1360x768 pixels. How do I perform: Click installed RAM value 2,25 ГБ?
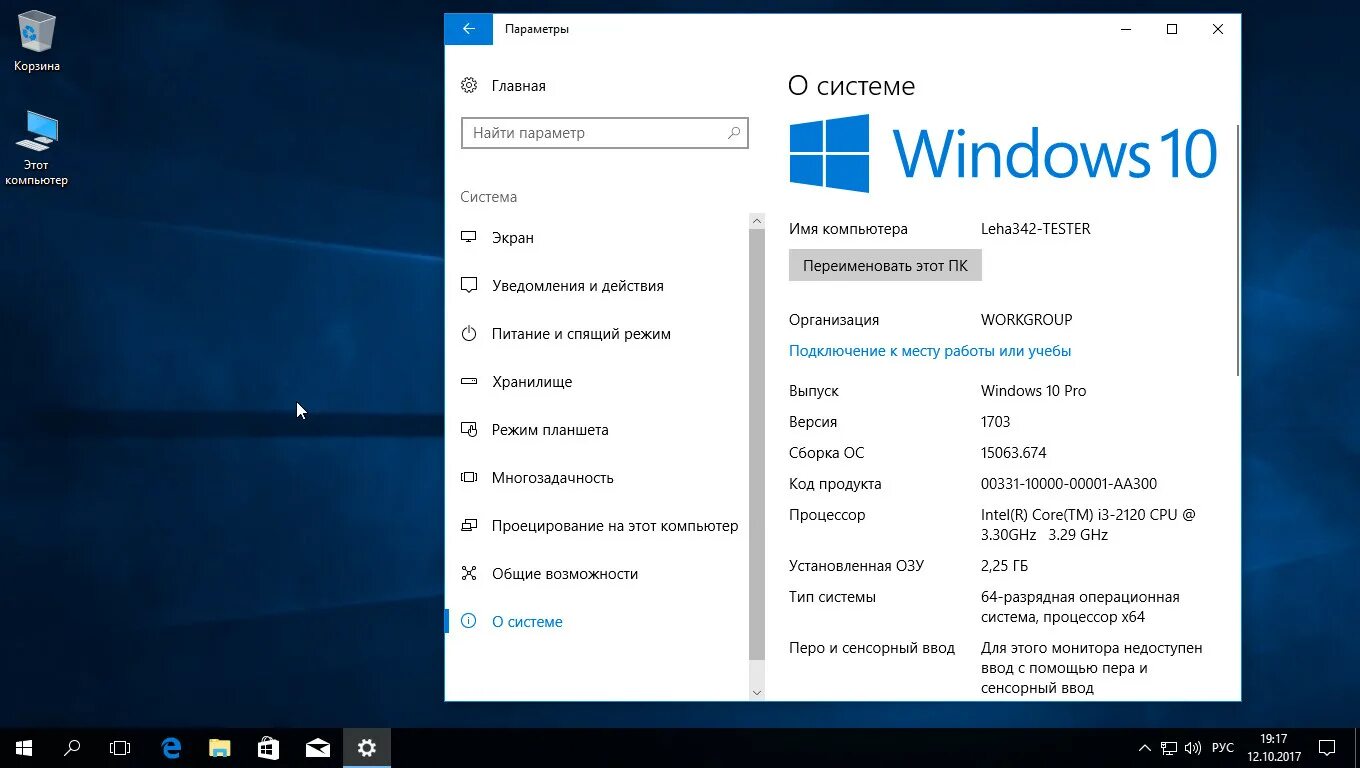[x=1004, y=566]
